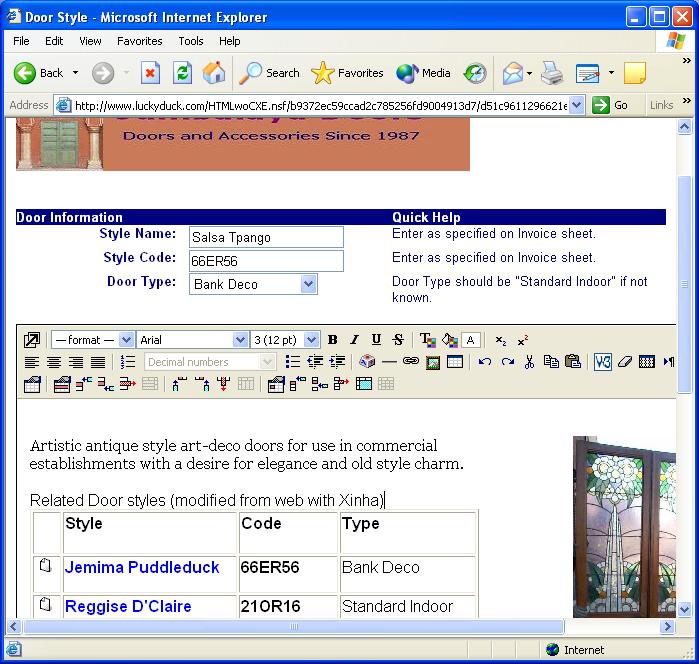Image resolution: width=699 pixels, height=664 pixels.
Task: Click the insert image icon
Action: click(x=433, y=362)
